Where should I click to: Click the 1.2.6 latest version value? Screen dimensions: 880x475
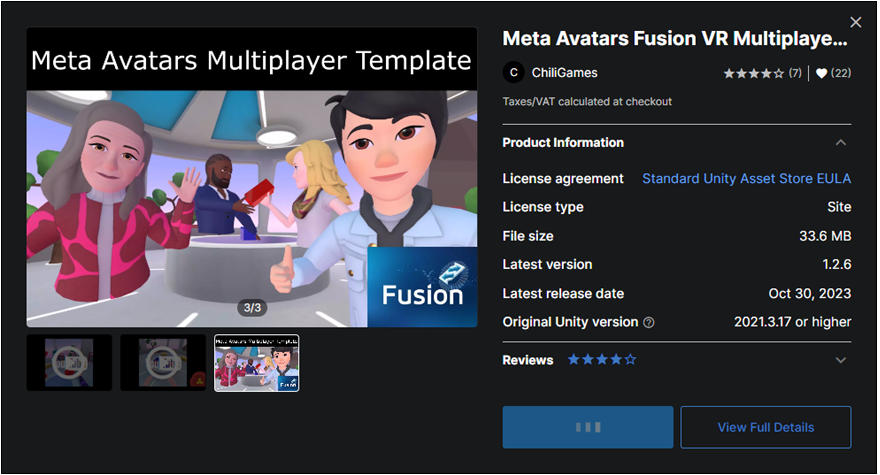837,264
